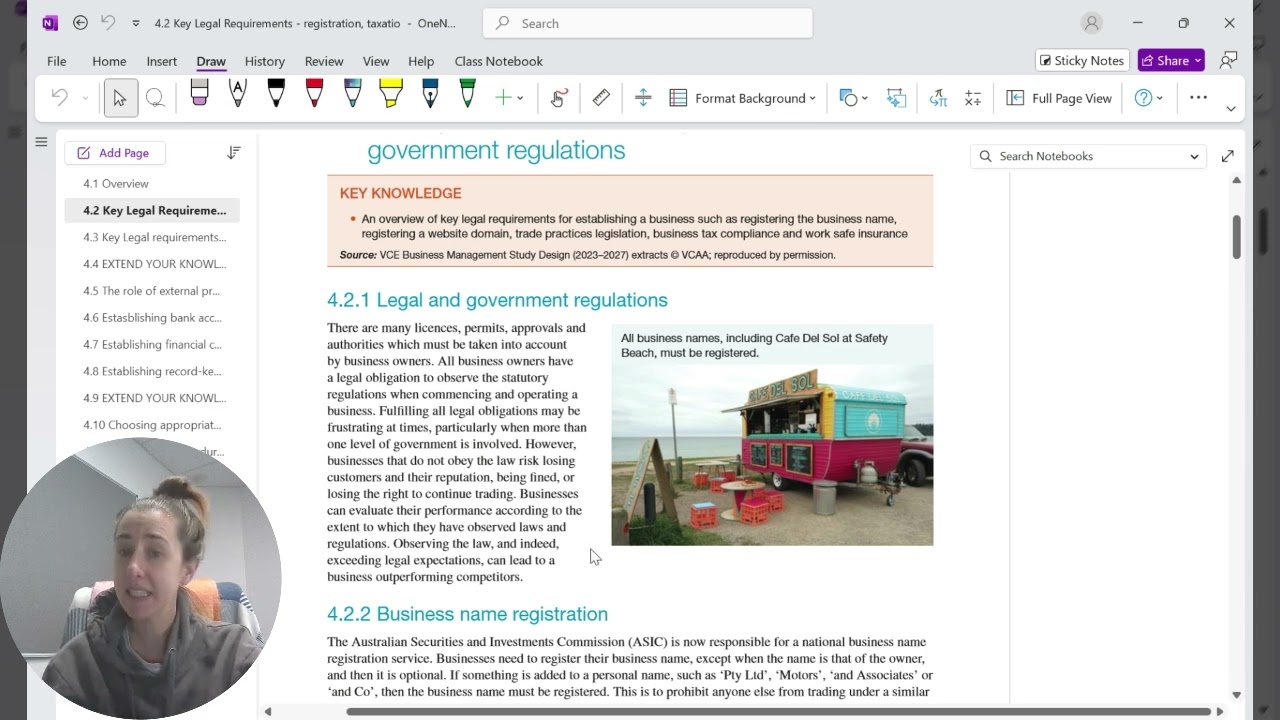The height and width of the screenshot is (720, 1280).
Task: Open the Format Background dropdown
Action: (x=743, y=98)
